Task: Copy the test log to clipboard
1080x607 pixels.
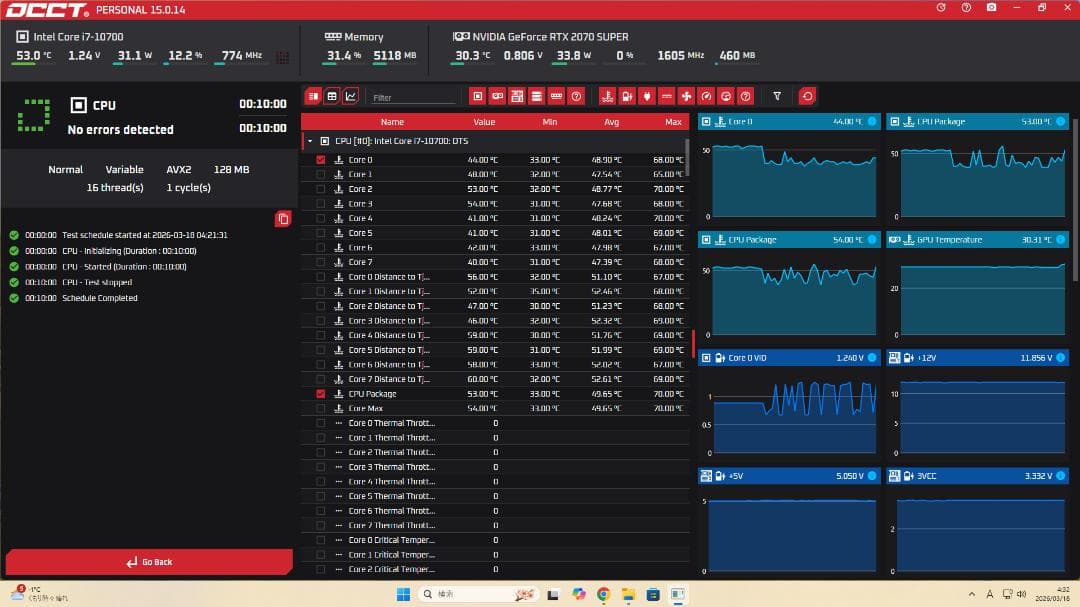Action: click(x=283, y=219)
